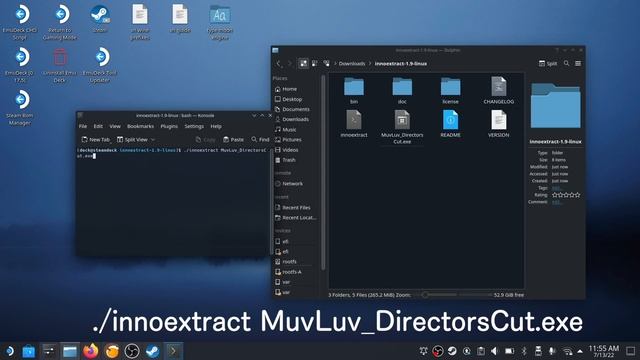Image resolution: width=640 pixels, height=360 pixels.
Task: Add tags link in information panel
Action: tap(556, 188)
